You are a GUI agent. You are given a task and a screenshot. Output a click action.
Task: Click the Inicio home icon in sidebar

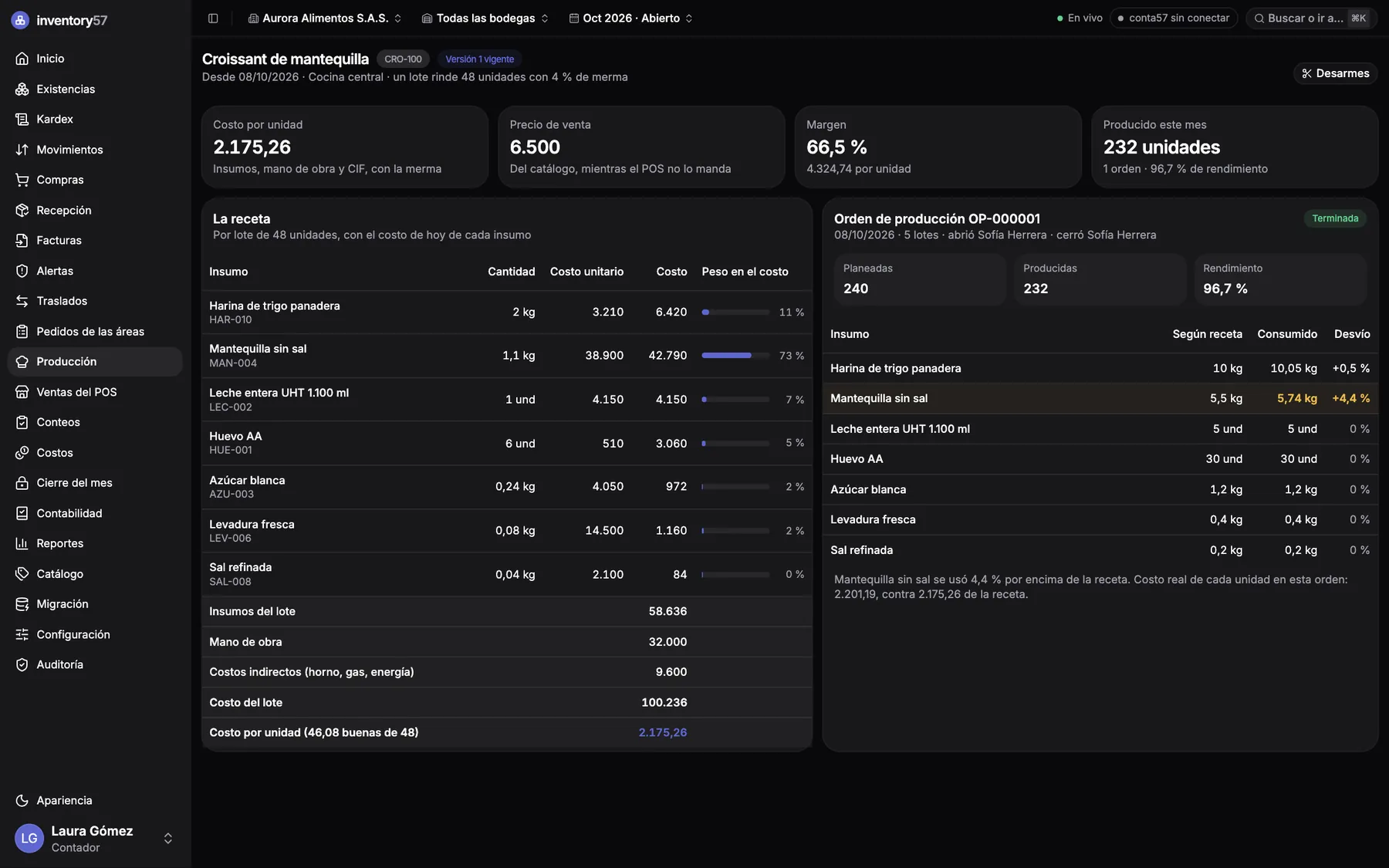click(22, 59)
